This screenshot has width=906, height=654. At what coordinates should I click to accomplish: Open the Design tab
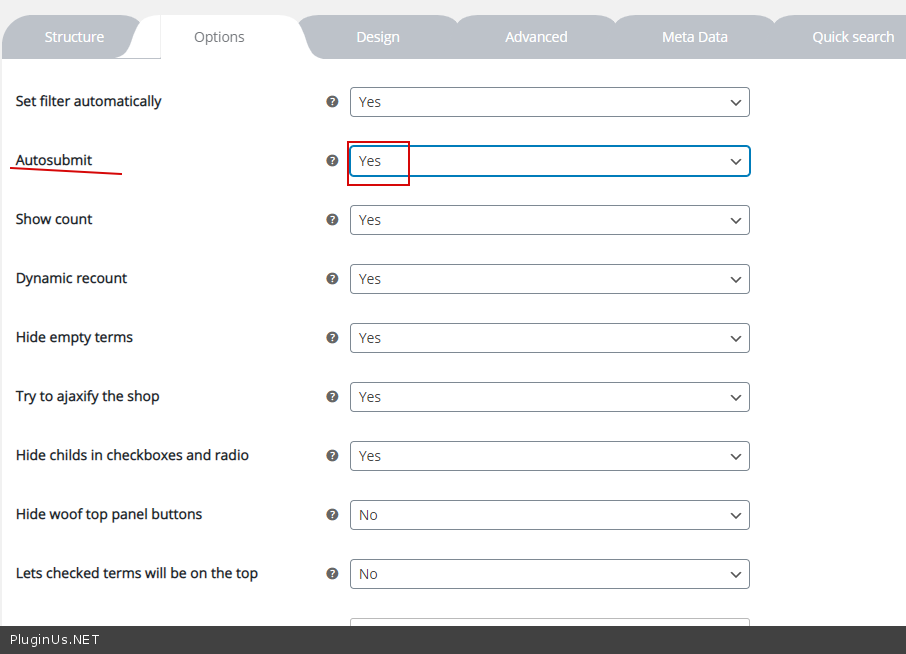pos(377,37)
